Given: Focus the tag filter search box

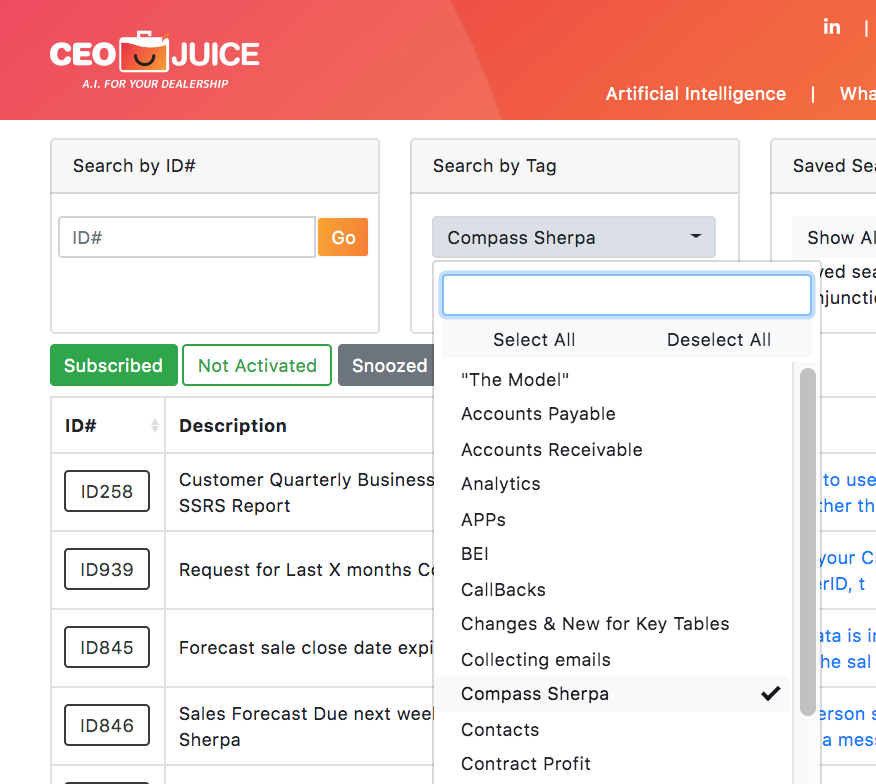Looking at the screenshot, I should [627, 295].
